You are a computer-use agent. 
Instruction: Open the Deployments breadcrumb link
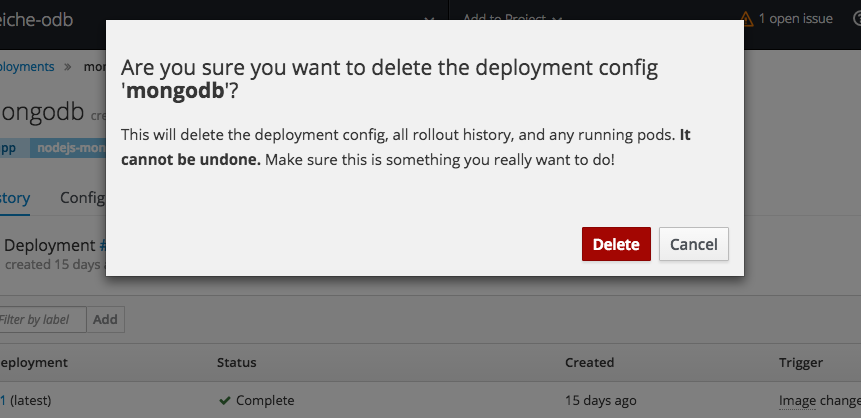(27, 66)
